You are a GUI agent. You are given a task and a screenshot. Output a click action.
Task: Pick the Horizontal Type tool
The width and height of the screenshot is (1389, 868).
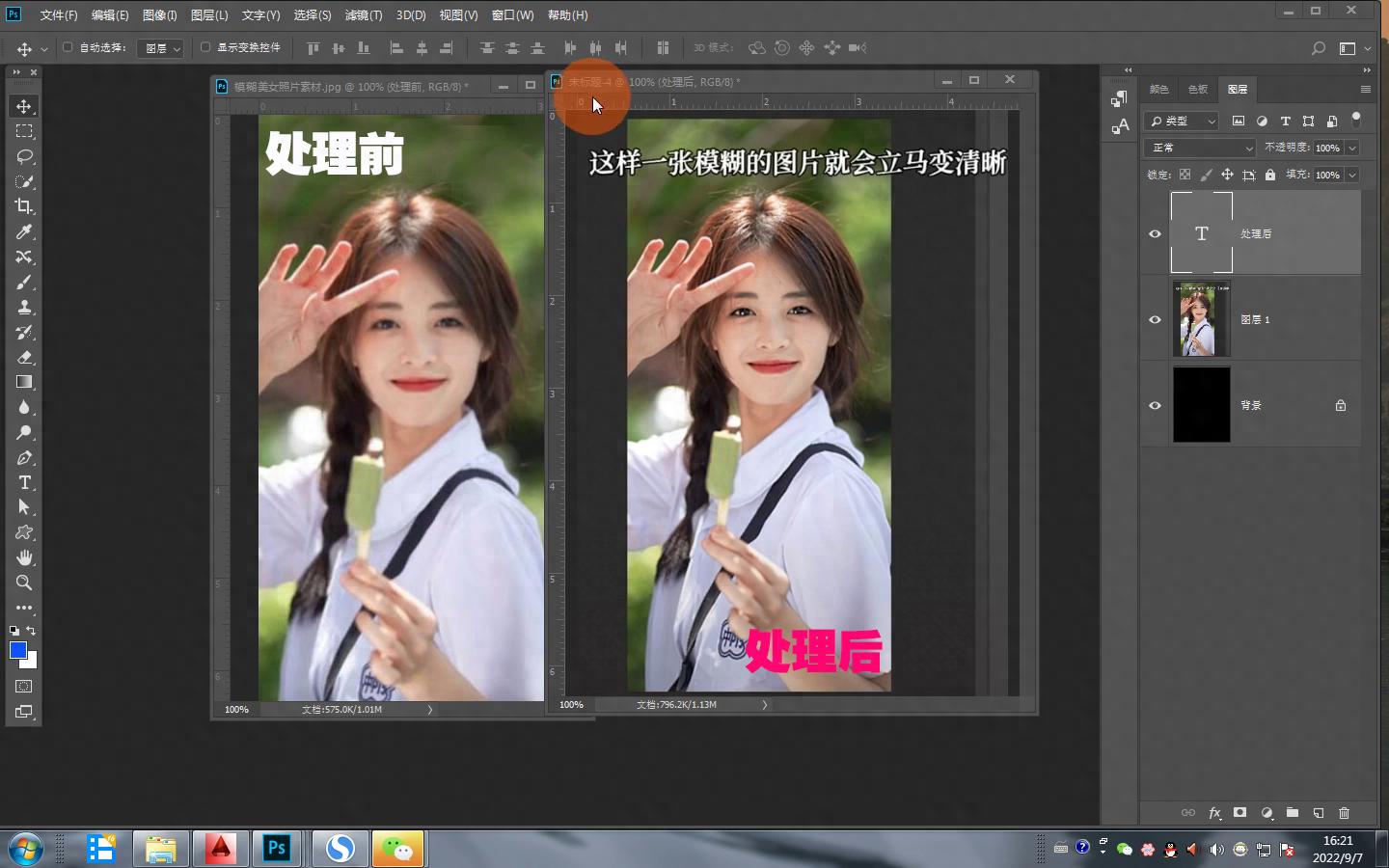24,482
